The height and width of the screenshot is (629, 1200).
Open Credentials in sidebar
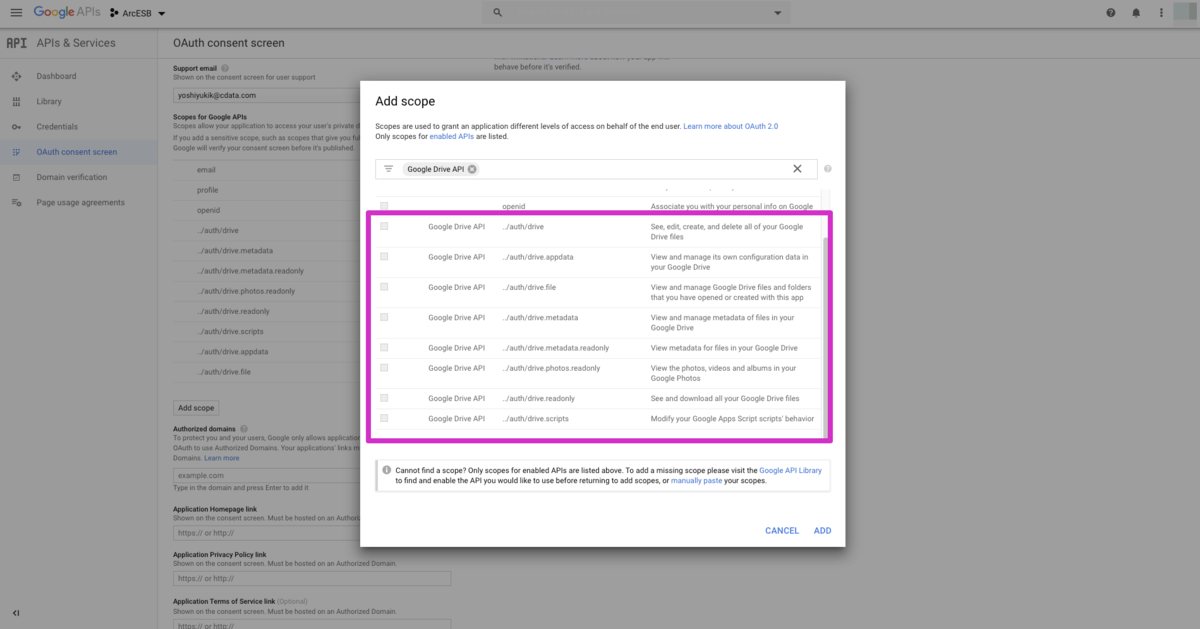pos(57,127)
